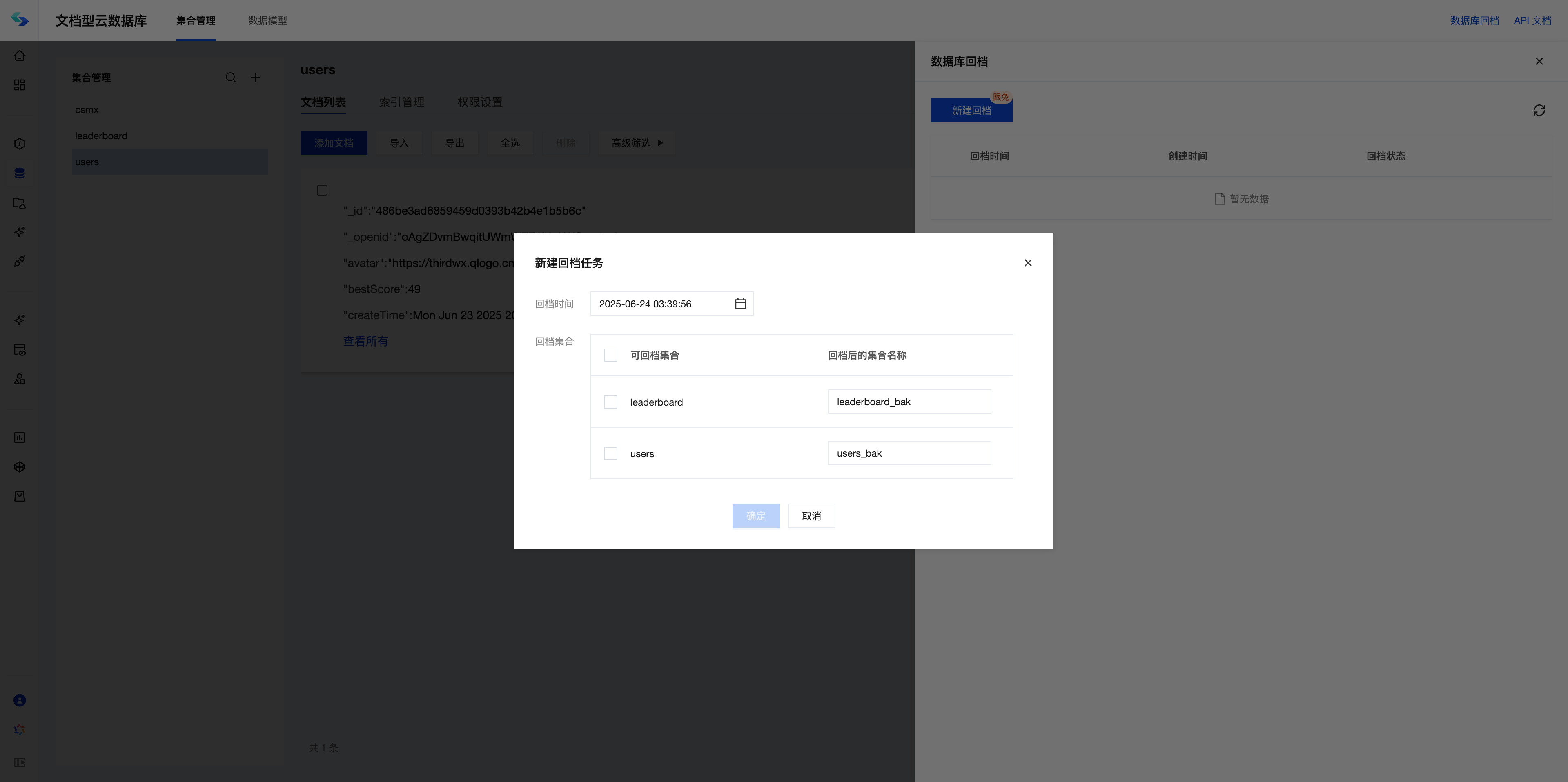Select the database stack sidebar icon
This screenshot has height=782, width=1568.
[20, 173]
